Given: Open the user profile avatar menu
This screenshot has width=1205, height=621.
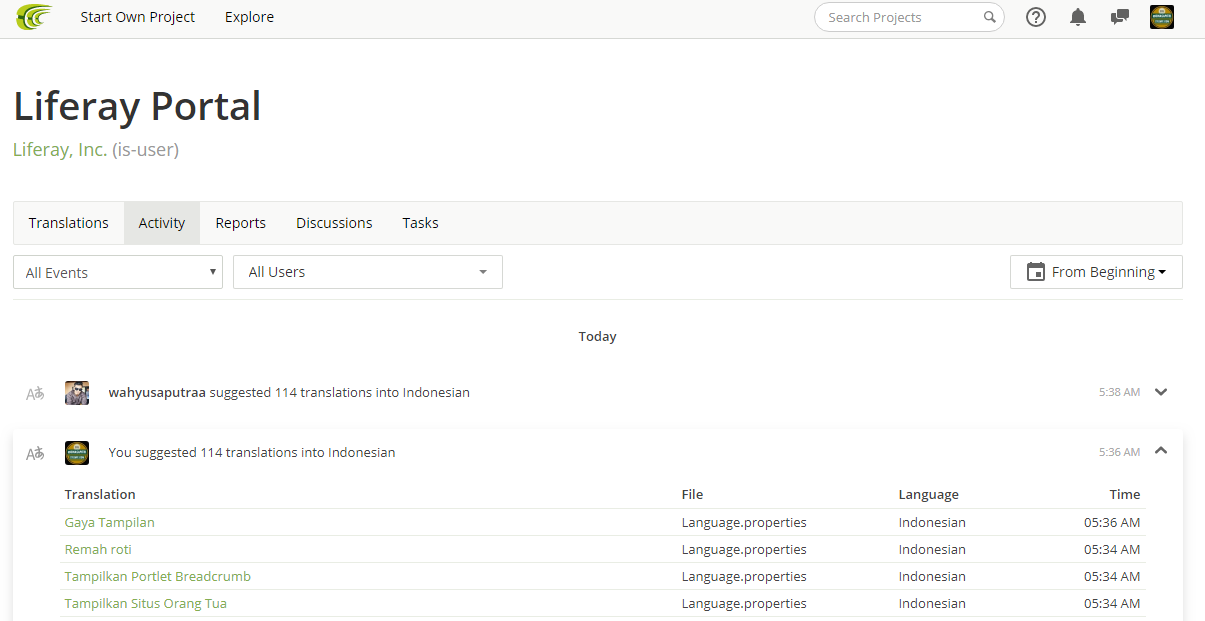Looking at the screenshot, I should tap(1162, 17).
